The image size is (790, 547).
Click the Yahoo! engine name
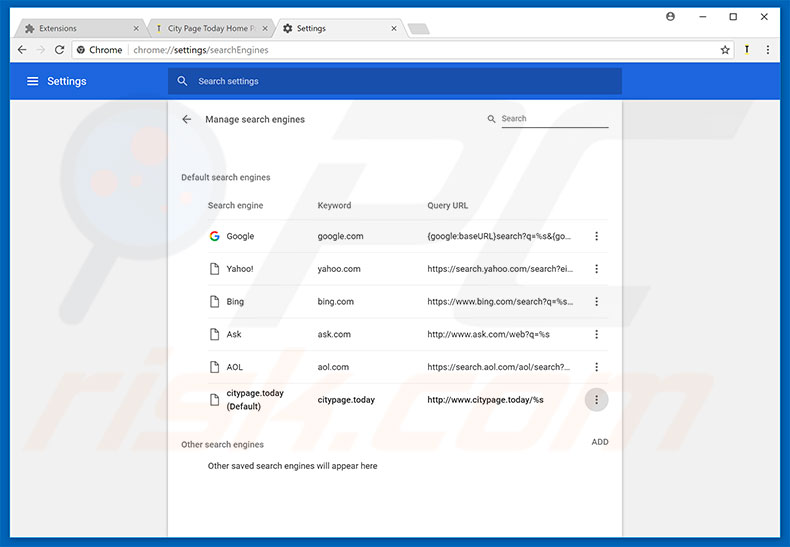(x=240, y=269)
